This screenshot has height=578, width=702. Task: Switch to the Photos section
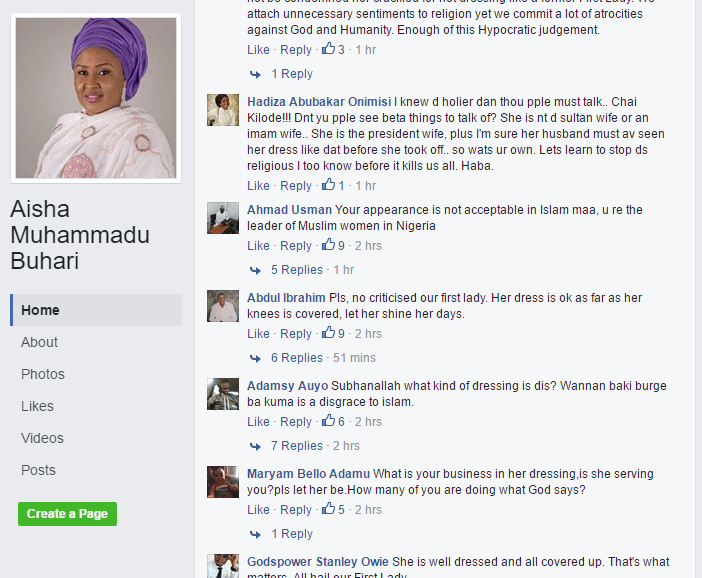(43, 374)
